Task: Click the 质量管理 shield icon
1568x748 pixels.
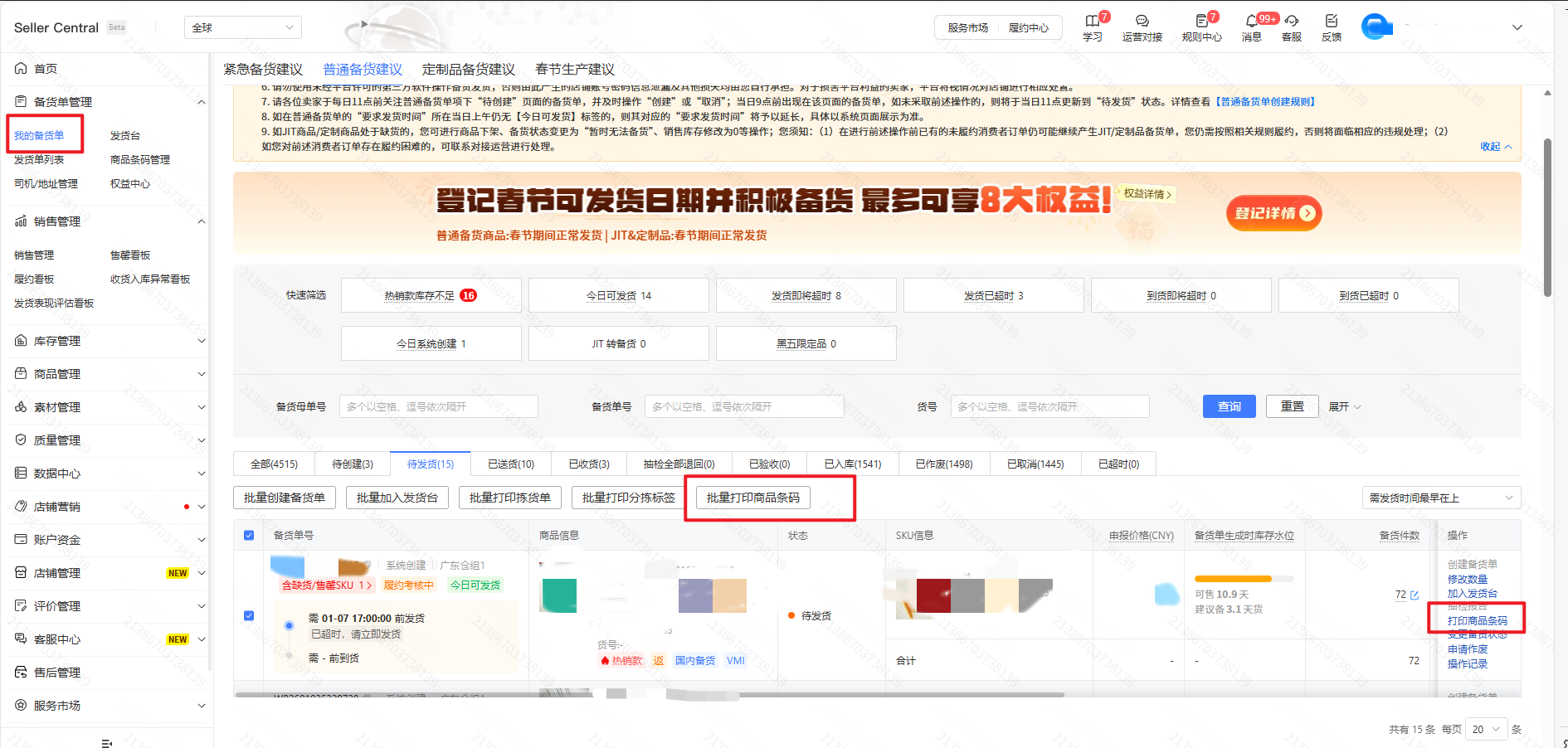Action: pos(21,440)
